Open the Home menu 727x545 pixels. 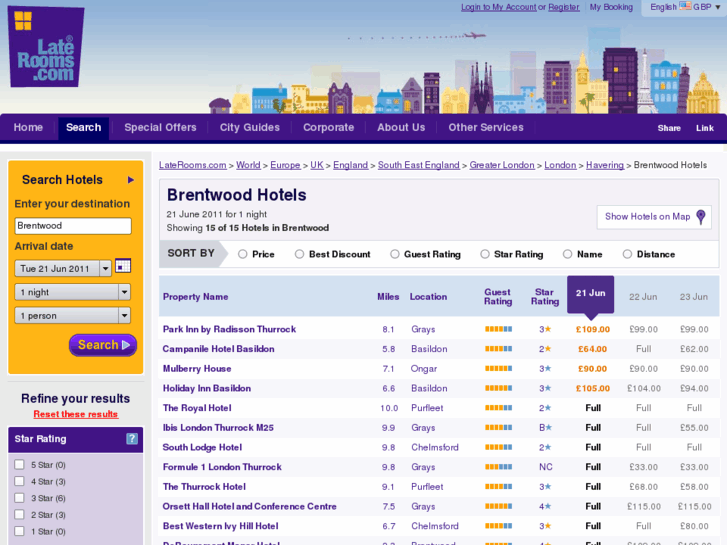pos(28,128)
